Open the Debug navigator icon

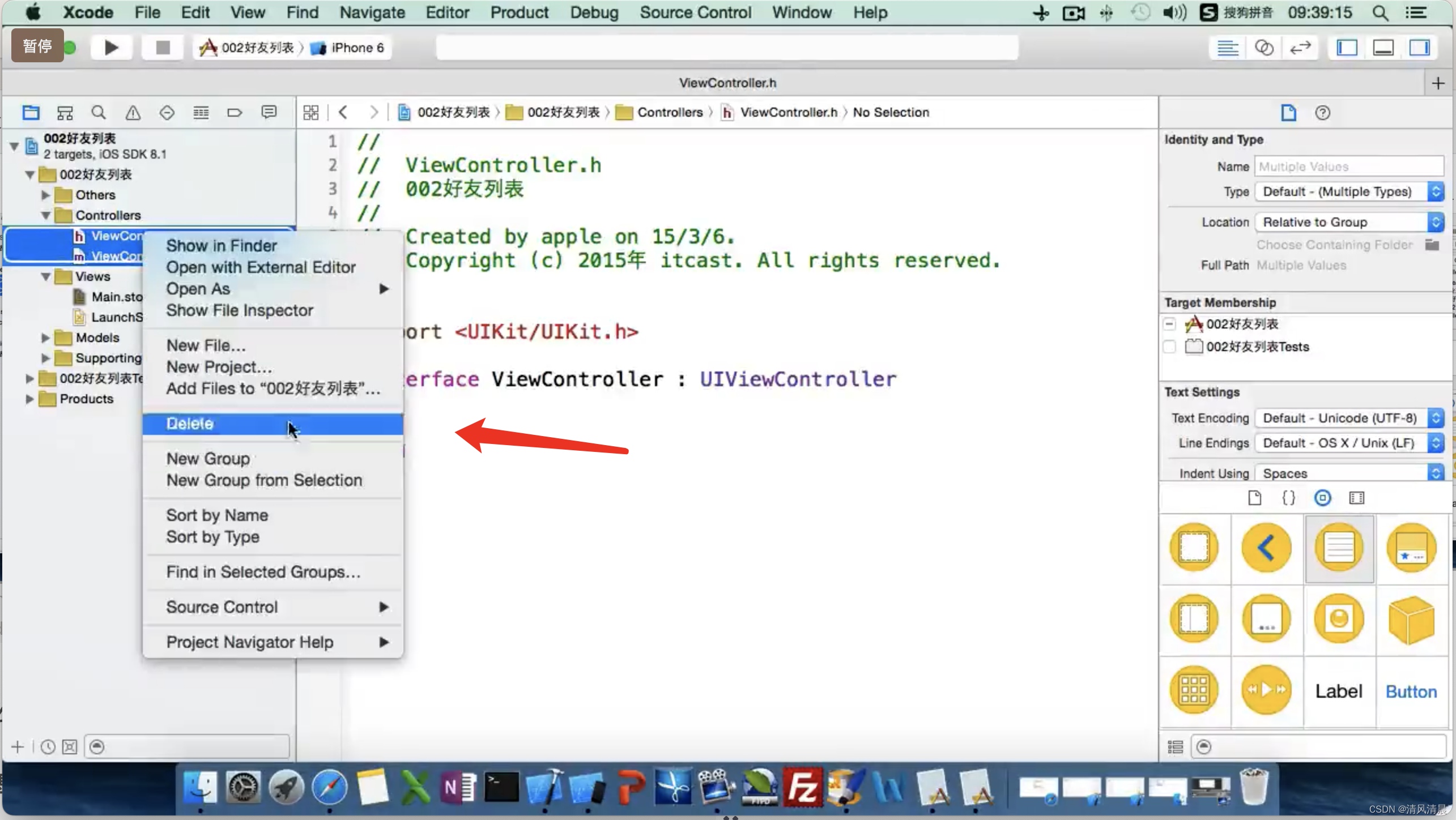pos(201,113)
